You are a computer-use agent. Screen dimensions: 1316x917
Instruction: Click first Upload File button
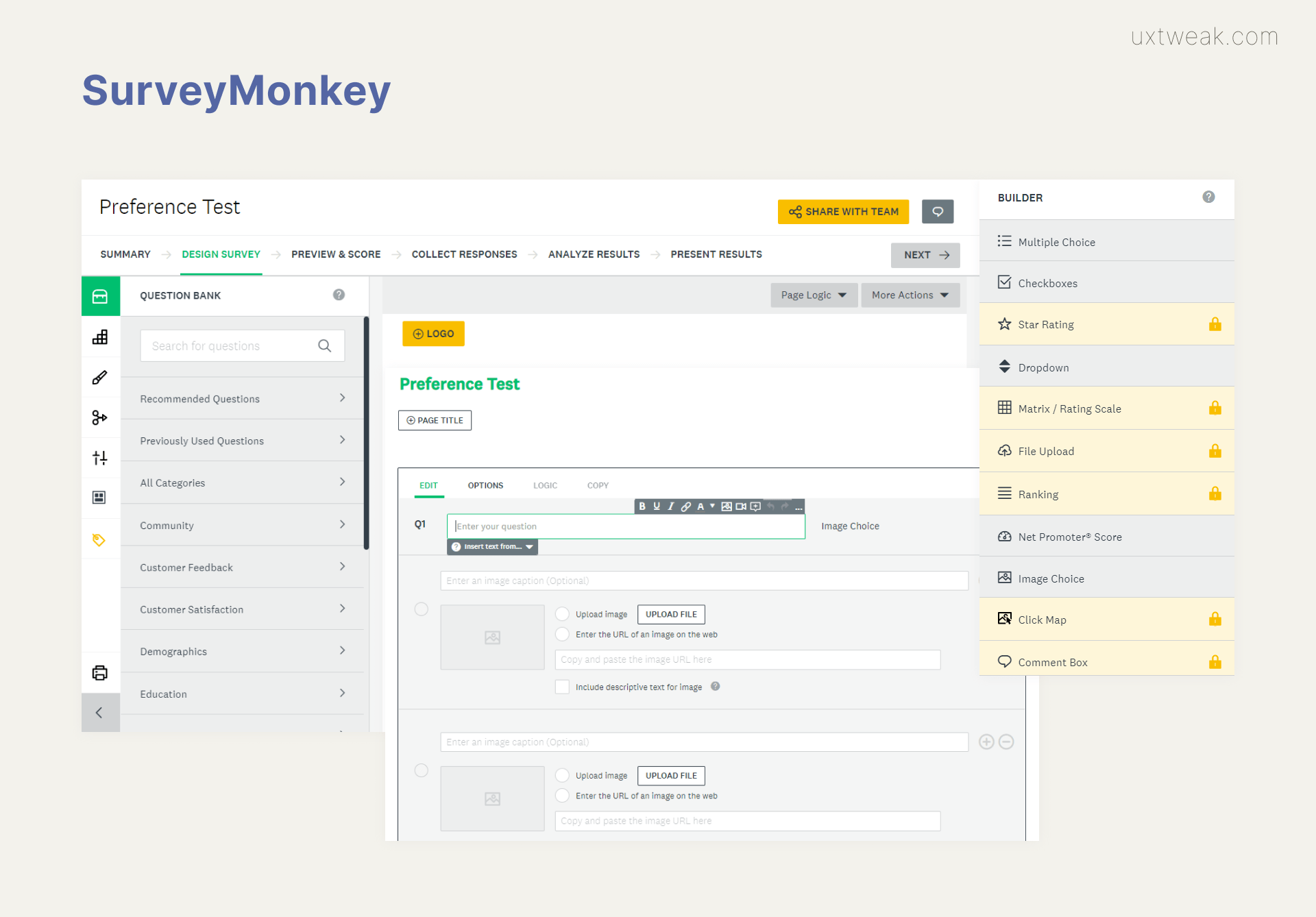[x=671, y=614]
